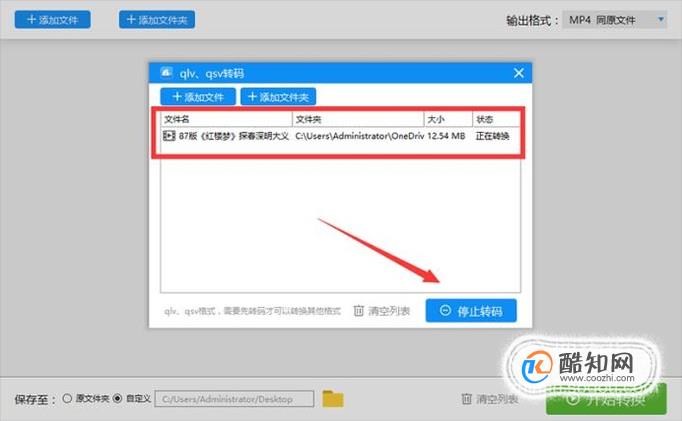This screenshot has width=682, height=421.
Task: Click 添加文件夹 button in main window toolbar
Action: click(157, 20)
